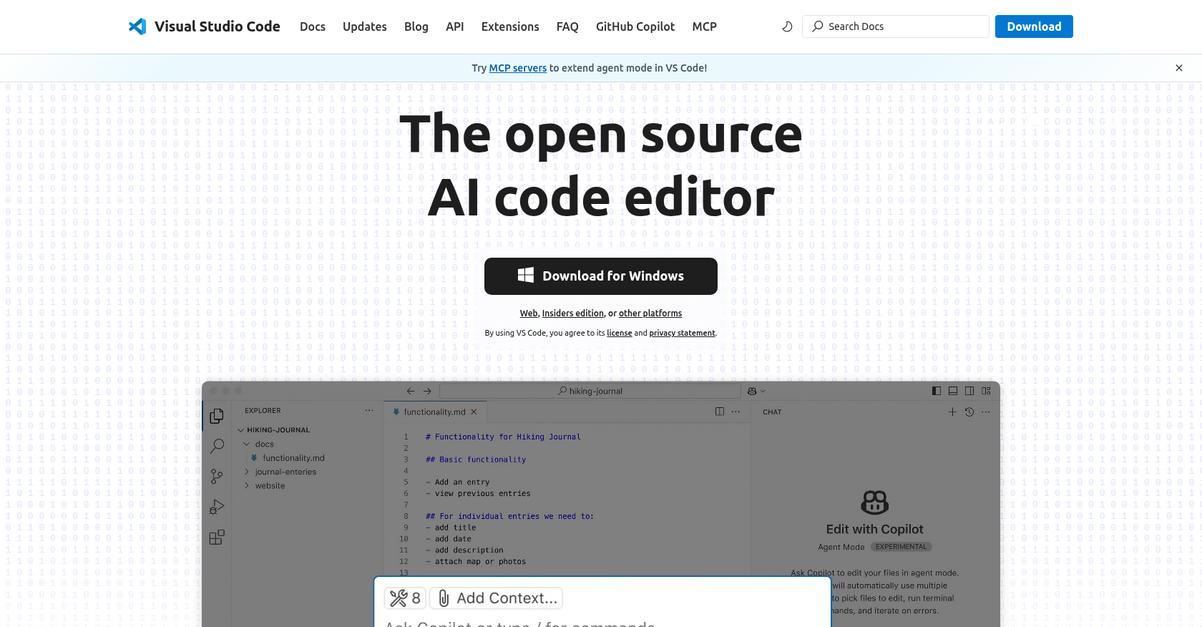
Task: Click the EXPLORER panel title
Action: (263, 411)
